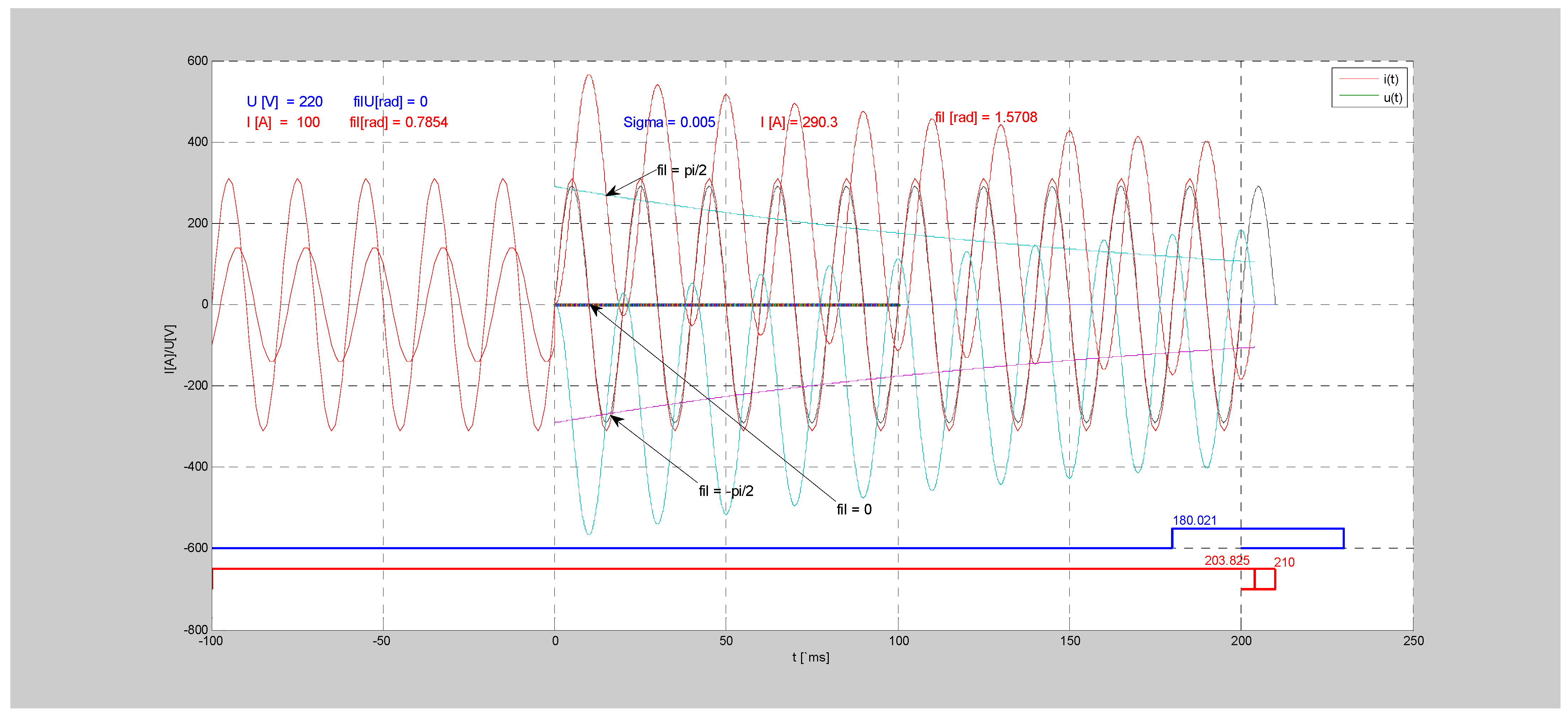Click the 600 y-axis tick label

(197, 61)
